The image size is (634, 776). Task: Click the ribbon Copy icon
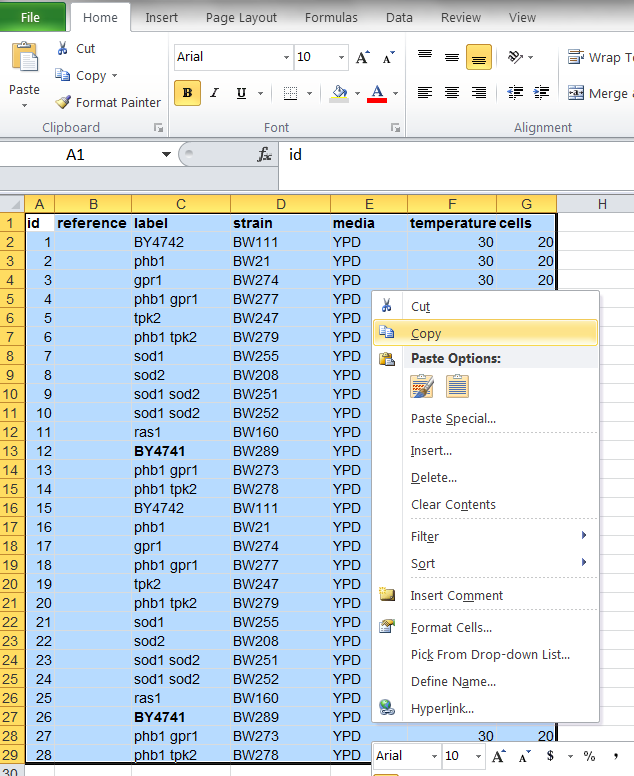[x=63, y=75]
